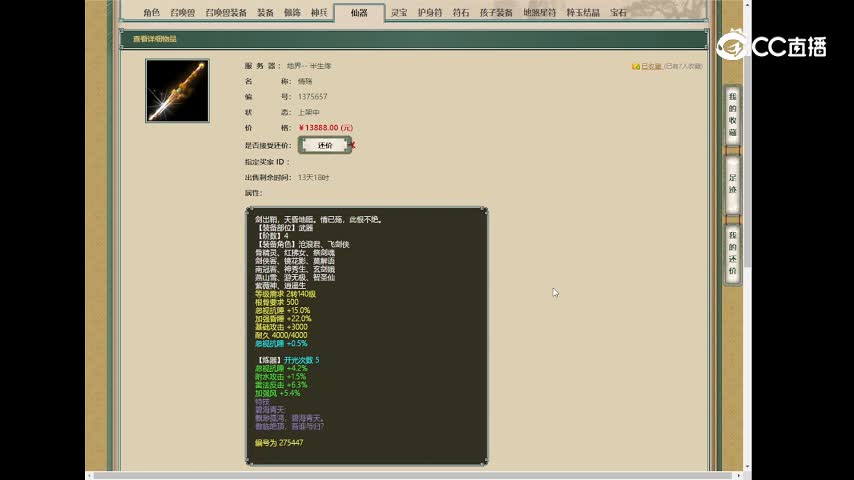854x480 pixels.
Task: Click the 等级需求 2转140级 line
Action: point(285,294)
